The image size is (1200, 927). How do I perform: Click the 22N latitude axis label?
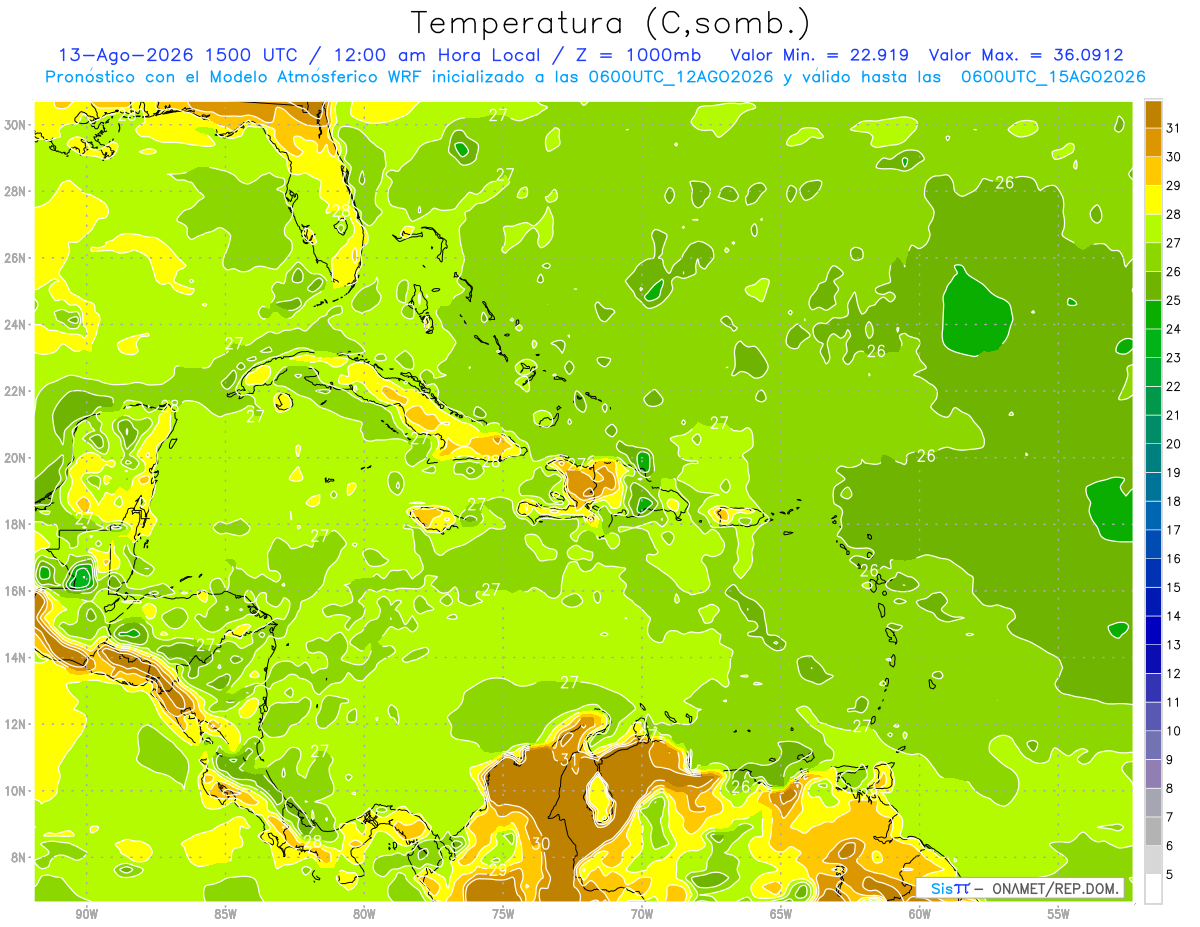(17, 391)
